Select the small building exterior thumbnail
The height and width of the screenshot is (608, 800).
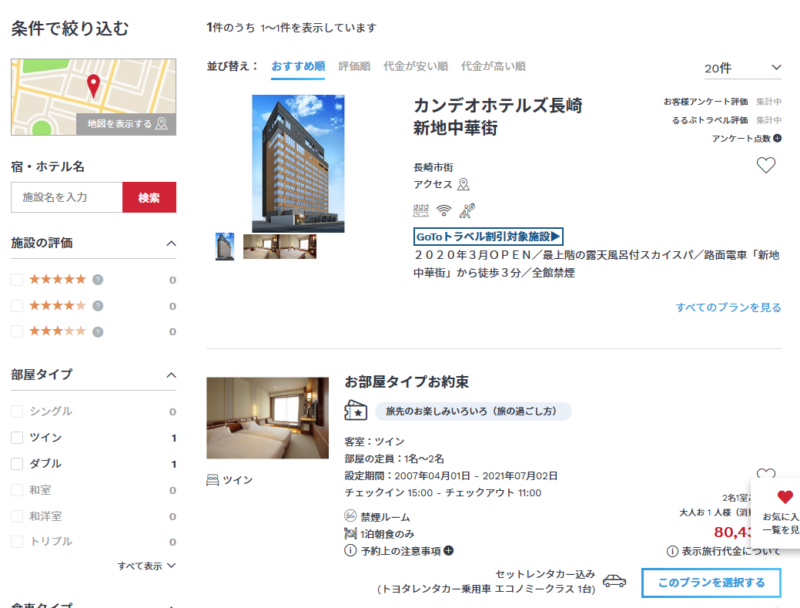point(224,247)
